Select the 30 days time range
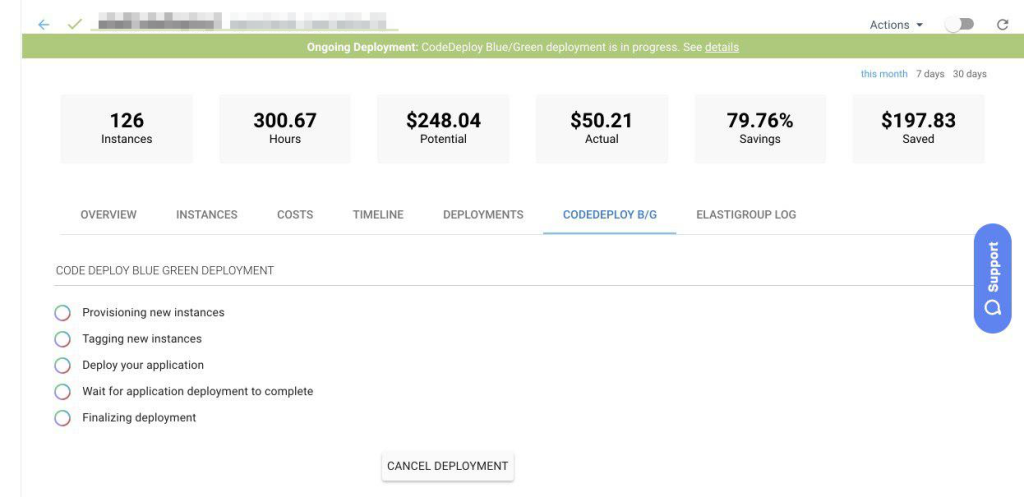1024x497 pixels. tap(969, 74)
